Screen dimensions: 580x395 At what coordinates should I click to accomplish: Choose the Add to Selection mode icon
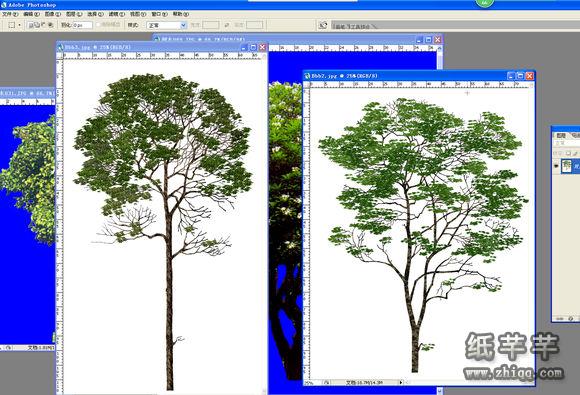(x=37, y=25)
